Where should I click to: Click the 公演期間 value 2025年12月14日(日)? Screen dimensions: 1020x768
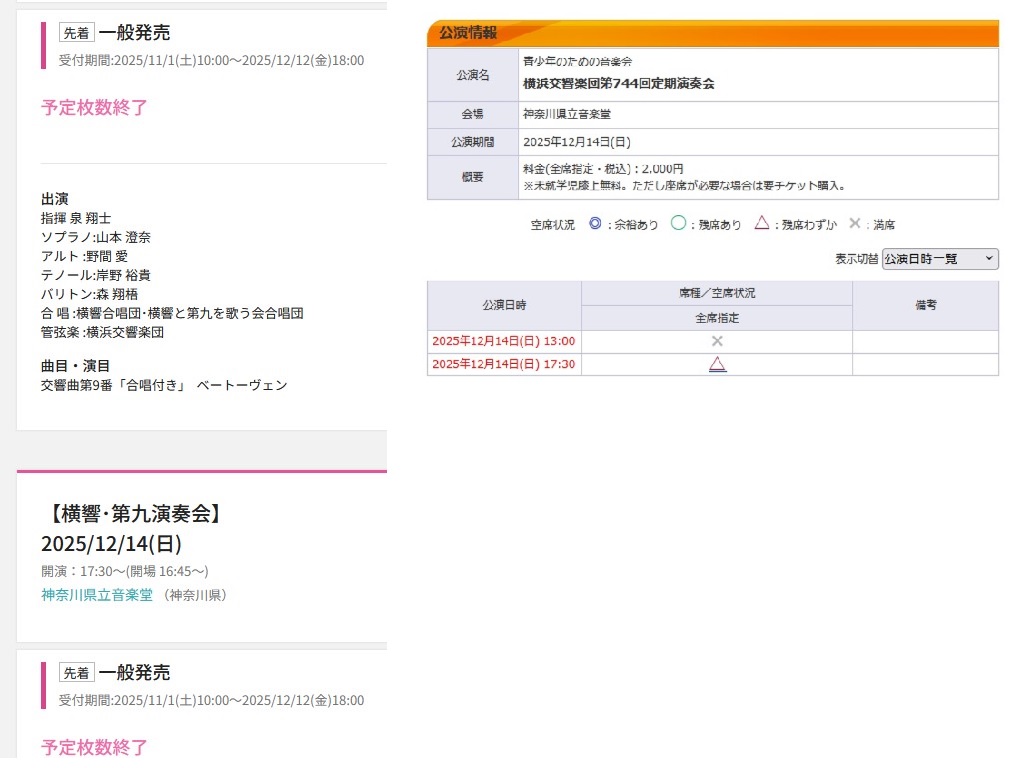577,142
